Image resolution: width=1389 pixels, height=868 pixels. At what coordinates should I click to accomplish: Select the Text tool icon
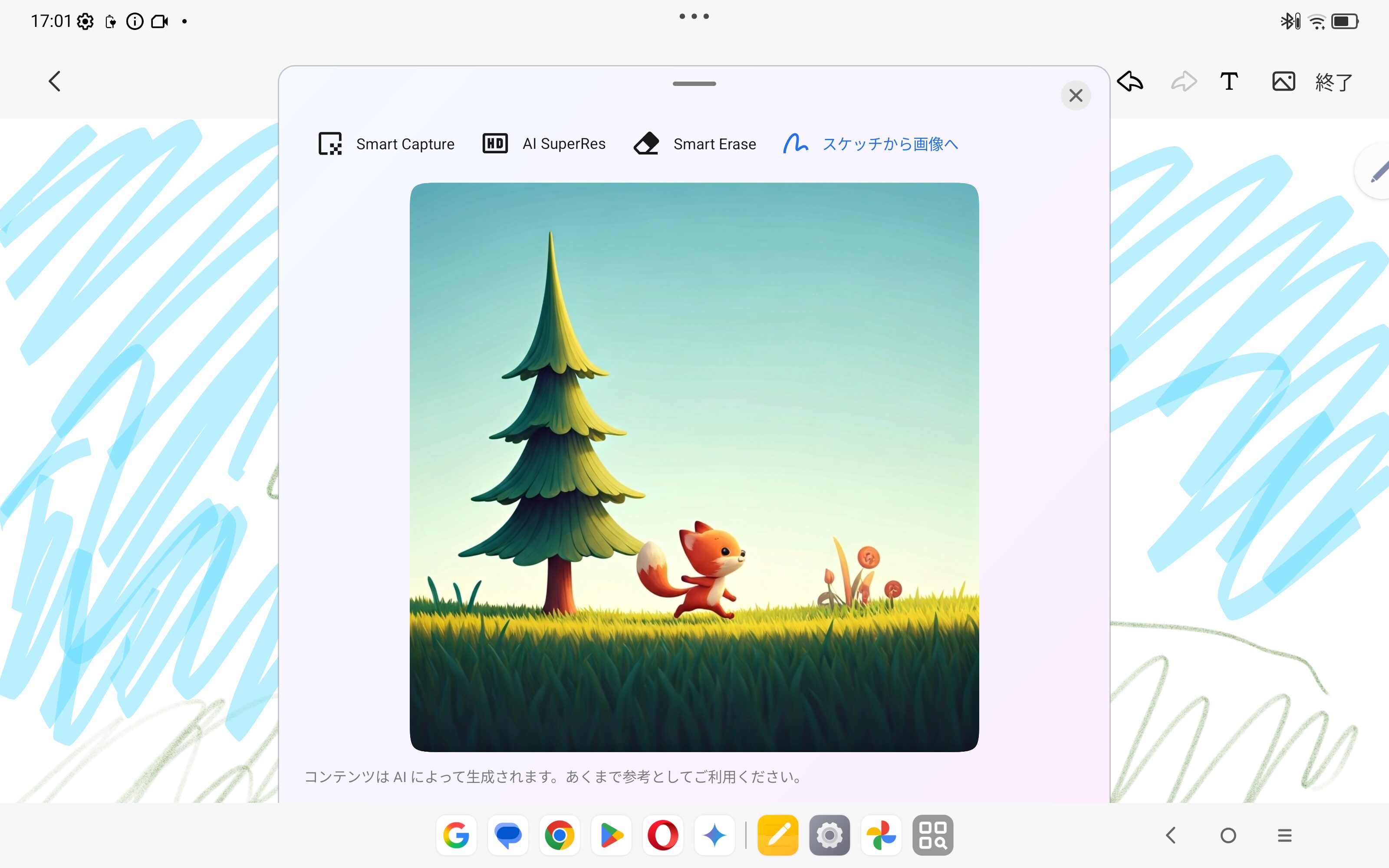1229,82
